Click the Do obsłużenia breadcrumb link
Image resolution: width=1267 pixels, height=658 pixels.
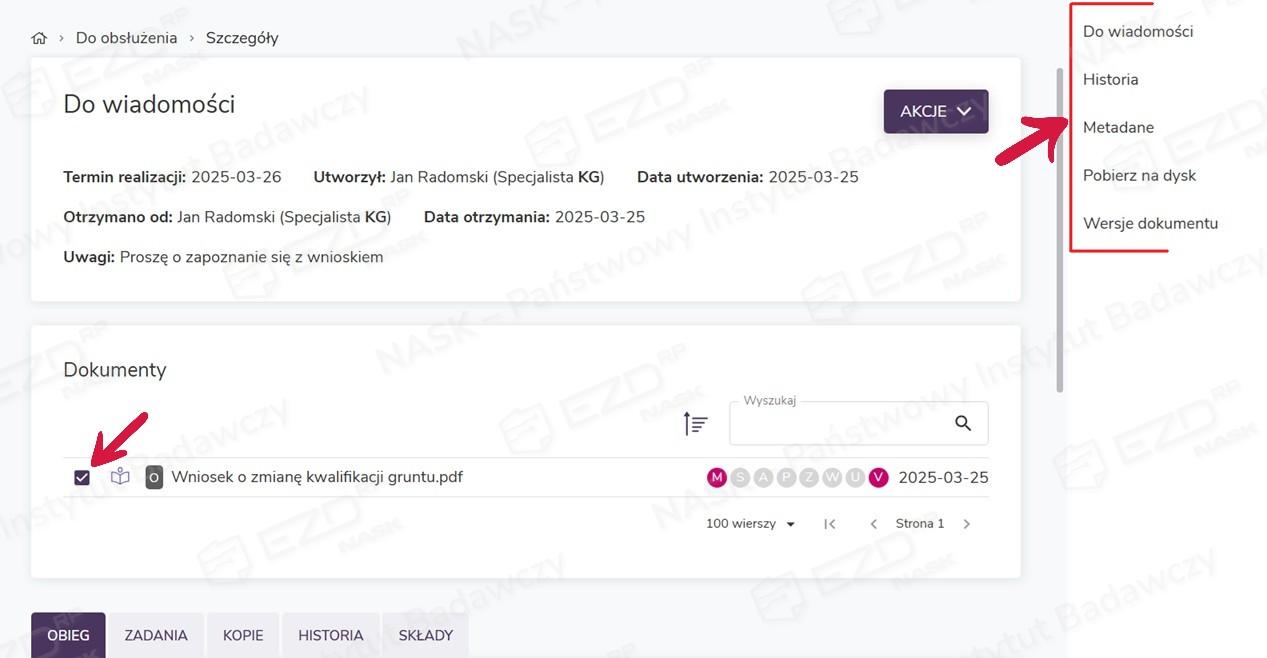tap(126, 38)
